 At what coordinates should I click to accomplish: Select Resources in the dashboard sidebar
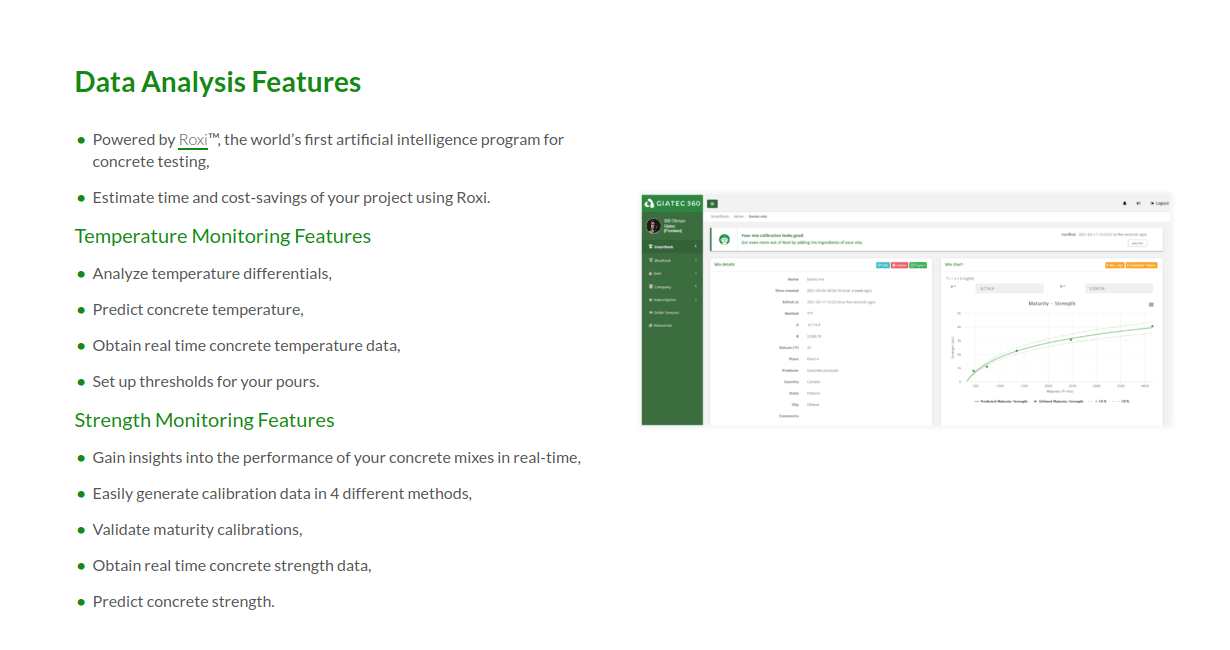[x=671, y=325]
